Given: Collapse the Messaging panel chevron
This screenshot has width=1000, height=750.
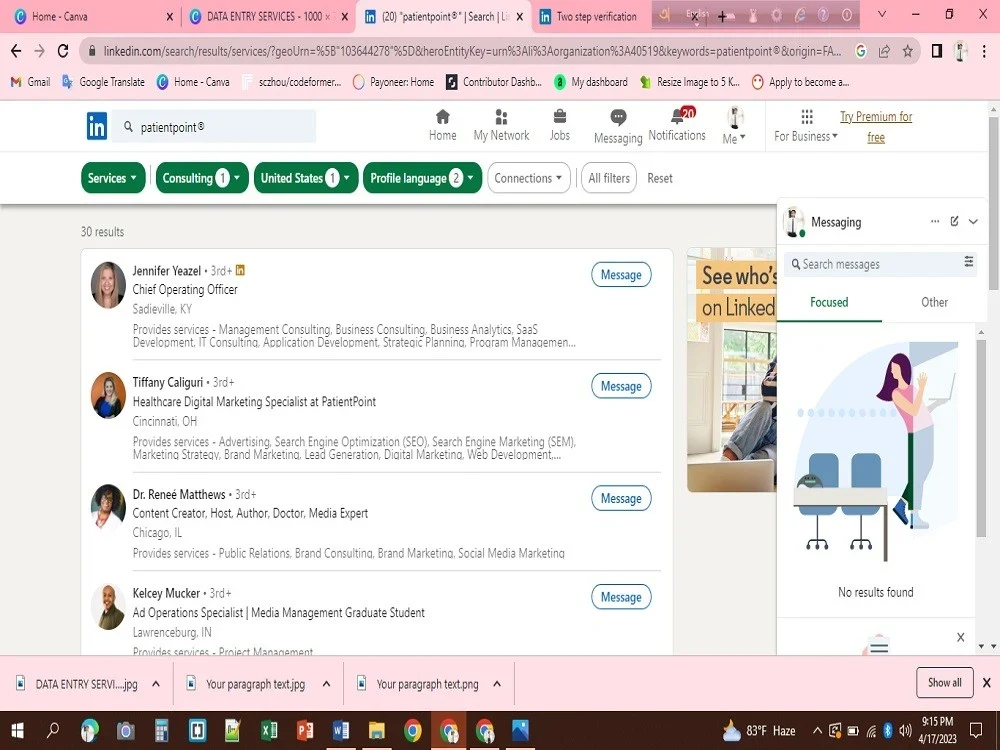Looking at the screenshot, I should [x=973, y=221].
